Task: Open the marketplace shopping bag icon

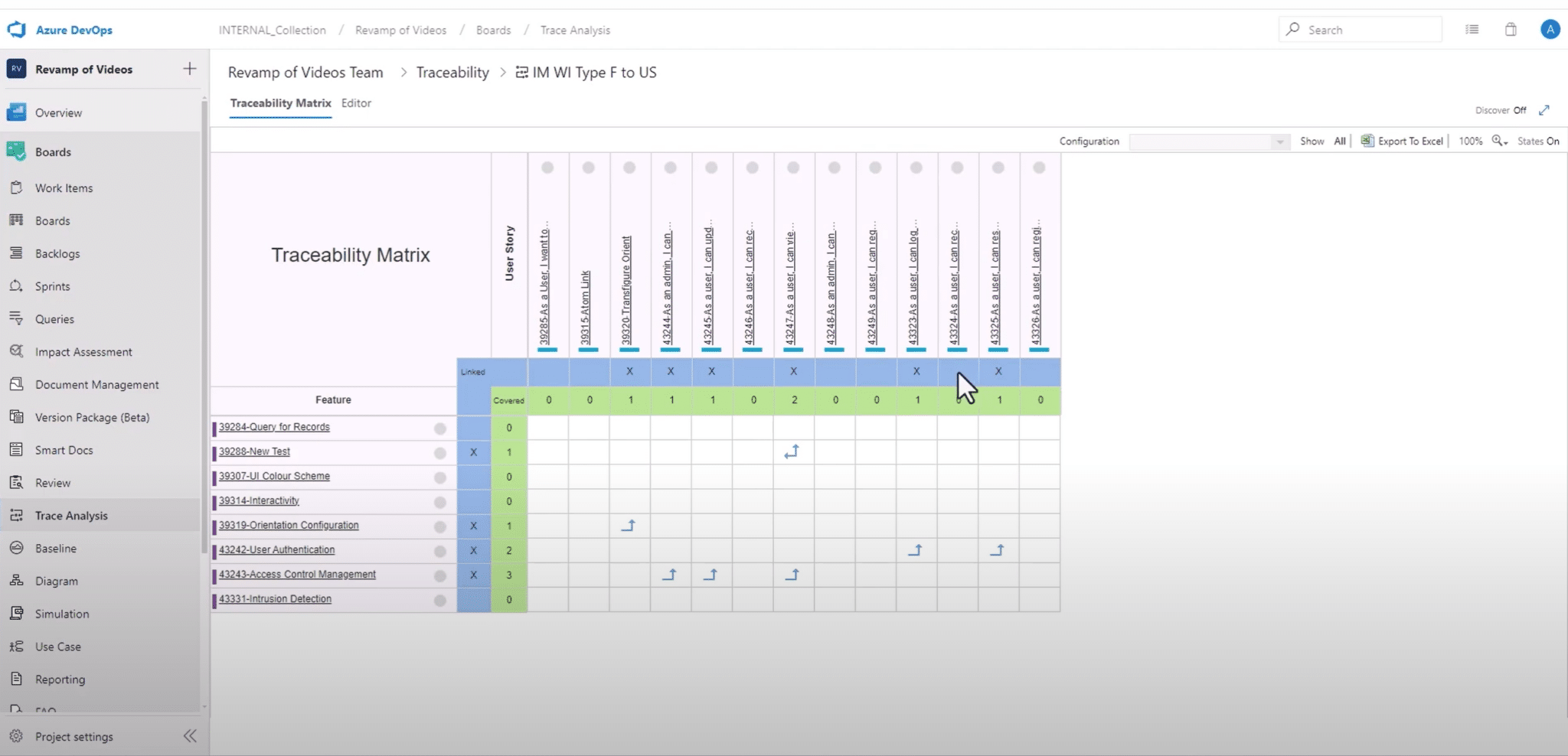Action: 1511,30
